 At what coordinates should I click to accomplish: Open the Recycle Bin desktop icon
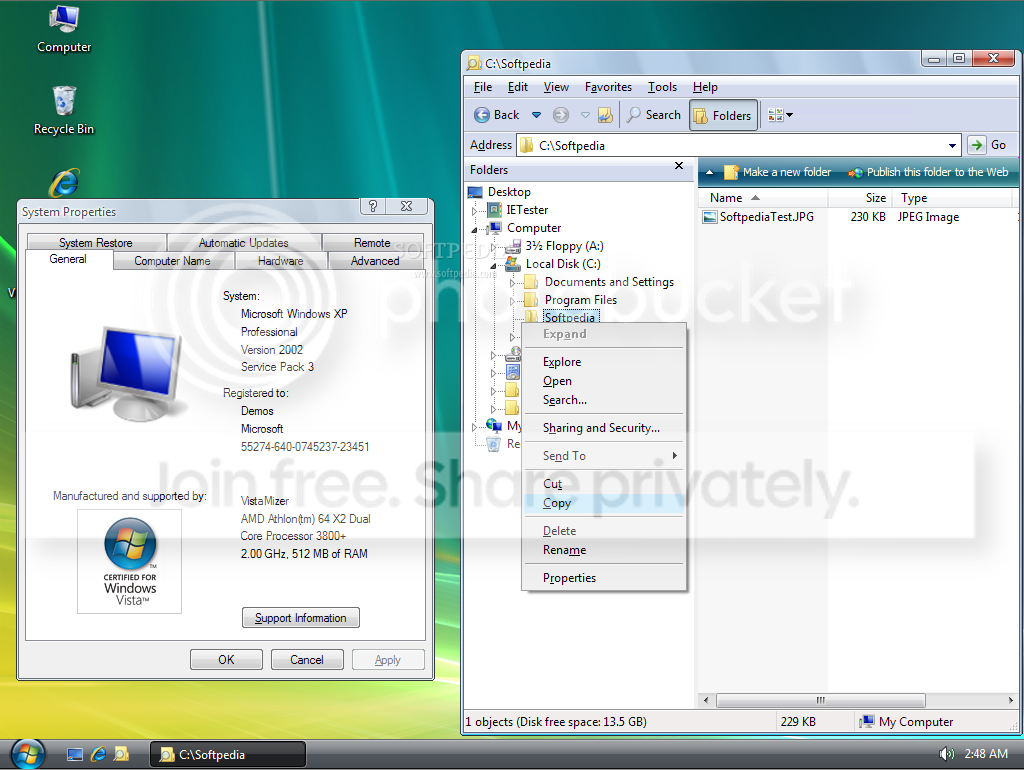coord(64,110)
